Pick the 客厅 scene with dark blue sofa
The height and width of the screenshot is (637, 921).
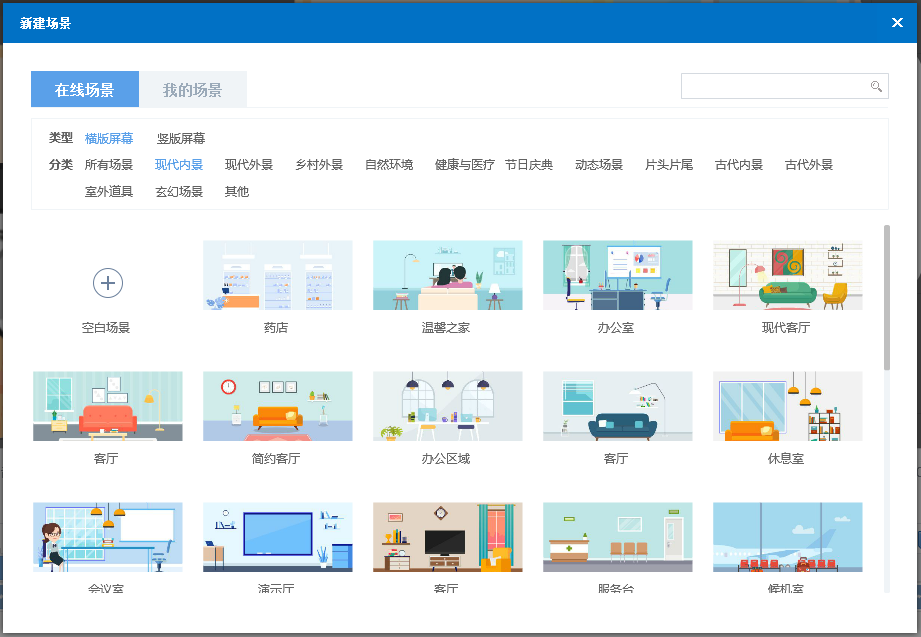pos(618,406)
